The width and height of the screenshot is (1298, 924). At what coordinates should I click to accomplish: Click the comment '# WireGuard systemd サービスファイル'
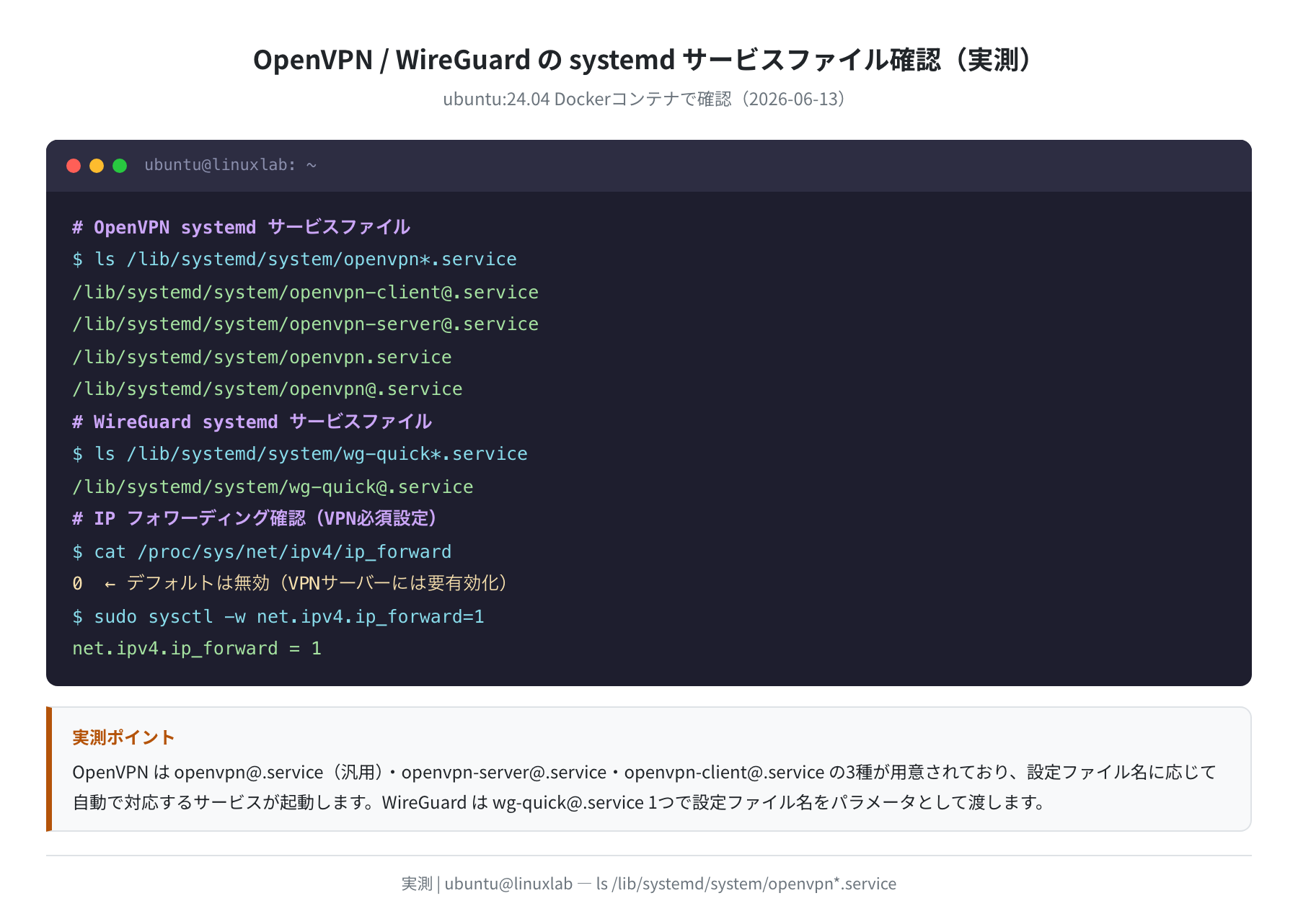252,422
